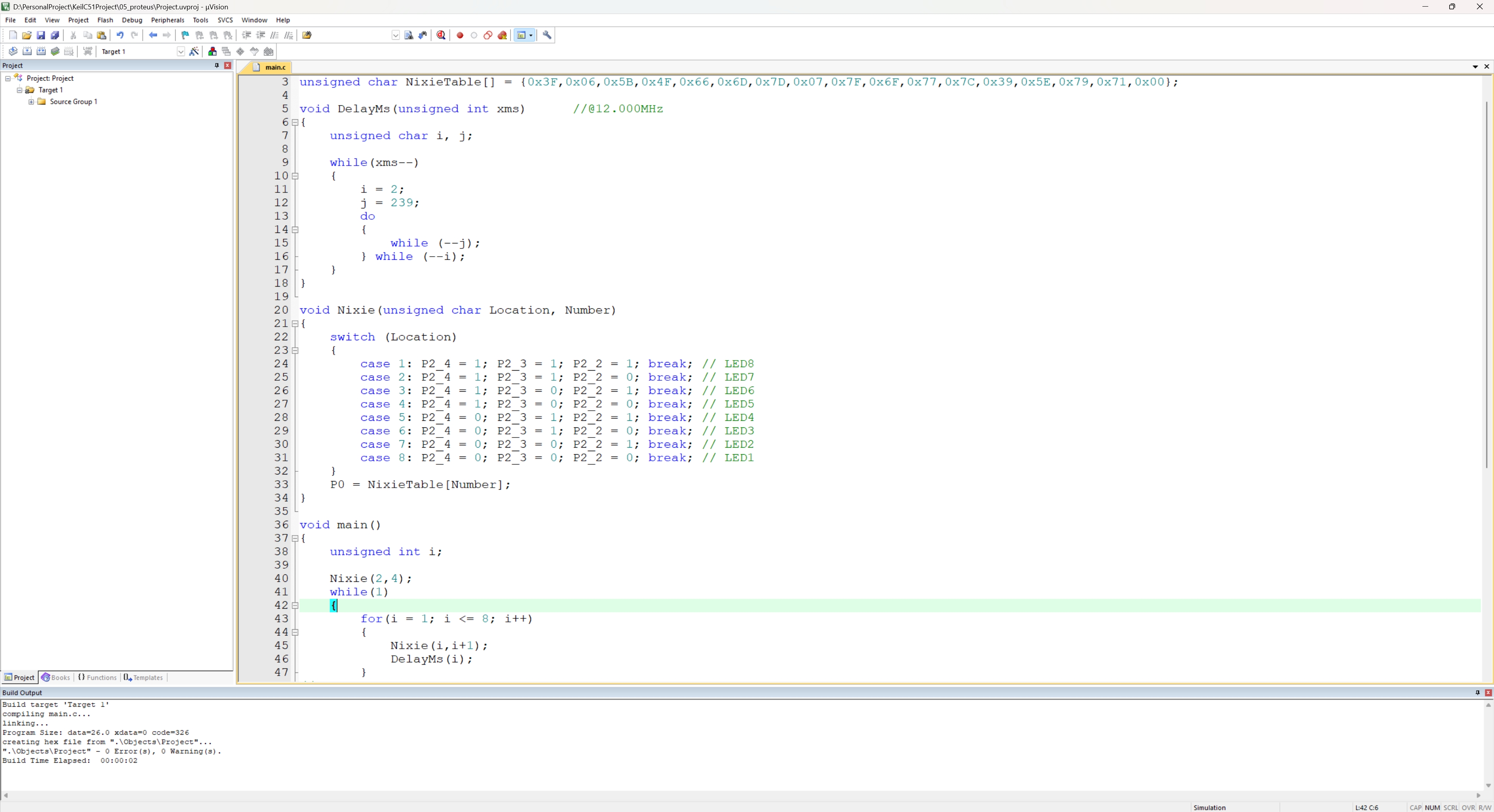Expand Source Group 1 in project tree
The width and height of the screenshot is (1494, 812).
(x=31, y=102)
